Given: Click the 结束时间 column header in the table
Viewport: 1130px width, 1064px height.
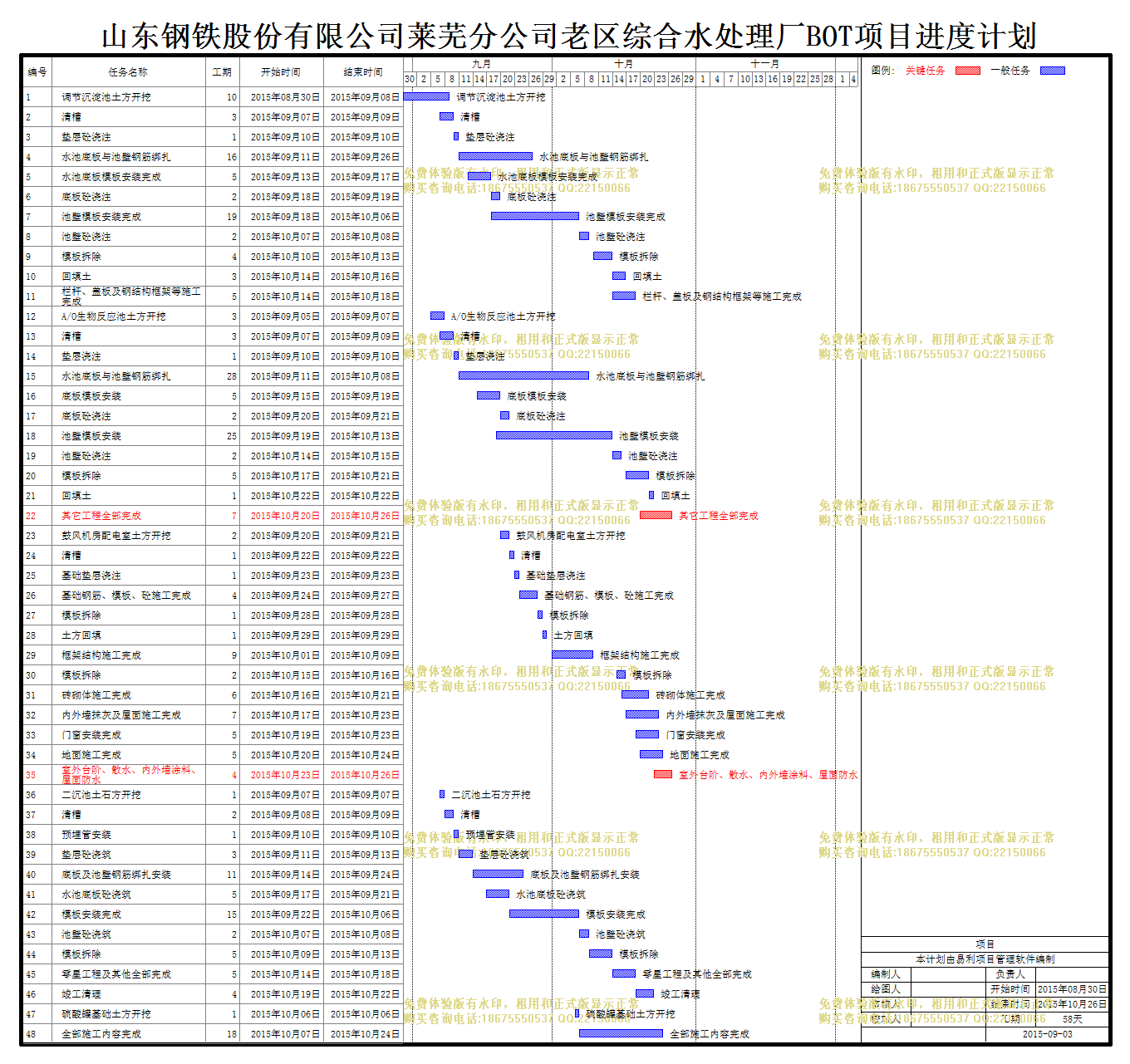Looking at the screenshot, I should click(363, 72).
